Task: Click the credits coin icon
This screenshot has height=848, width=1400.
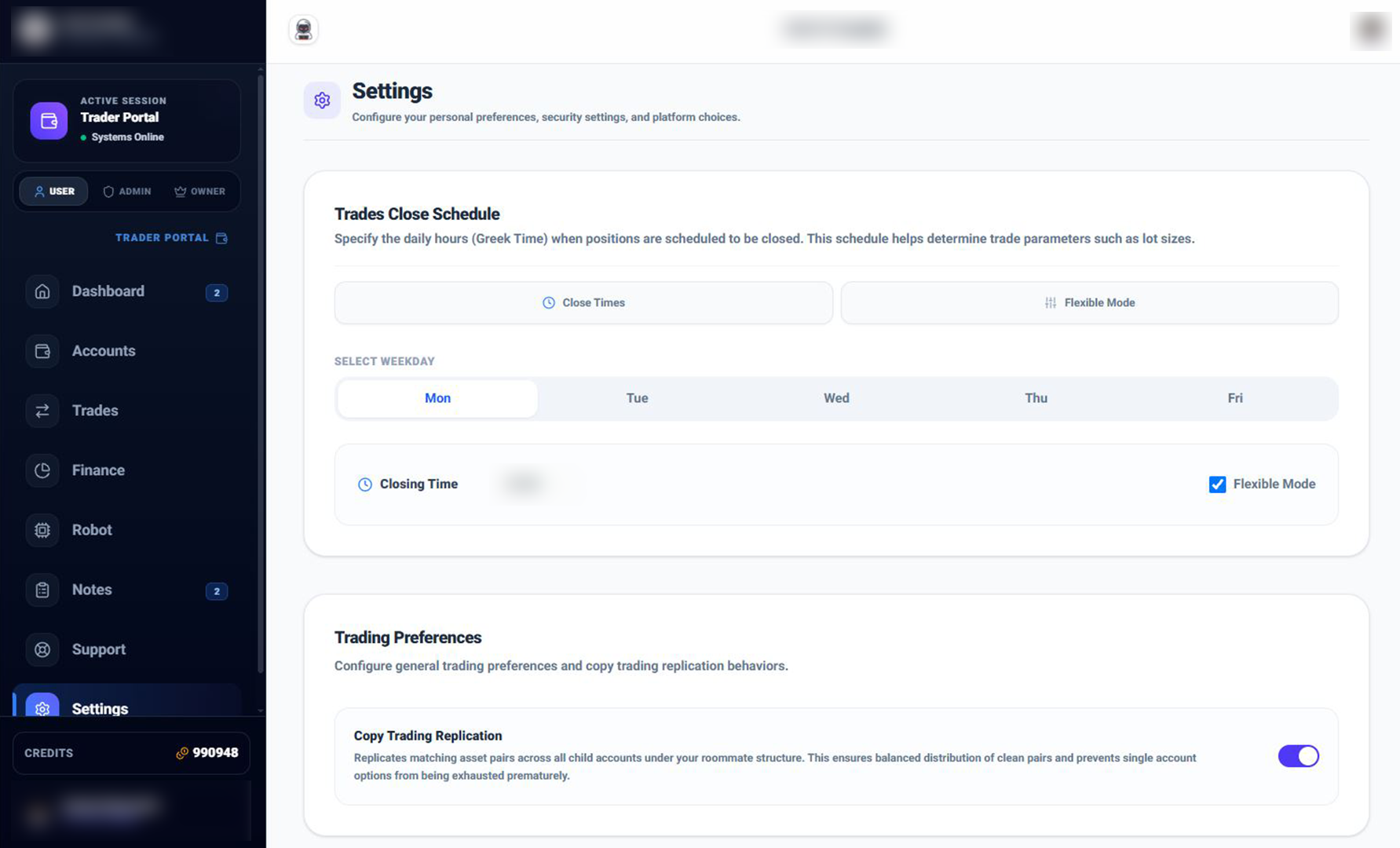Action: click(x=182, y=753)
